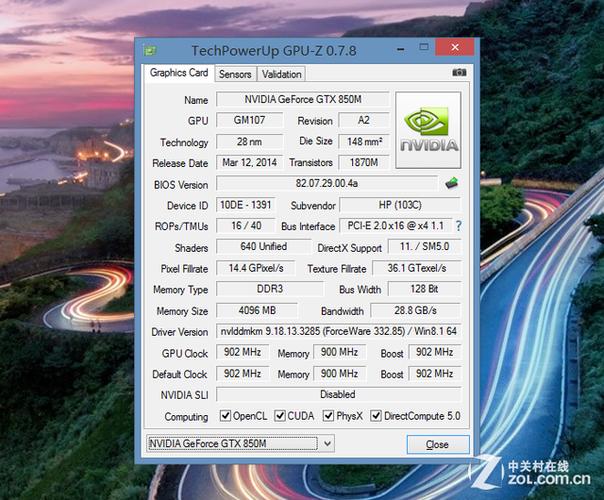Image resolution: width=604 pixels, height=500 pixels.
Task: Click Bus Interface value PCI-E 2.0 x16
Action: (x=396, y=225)
